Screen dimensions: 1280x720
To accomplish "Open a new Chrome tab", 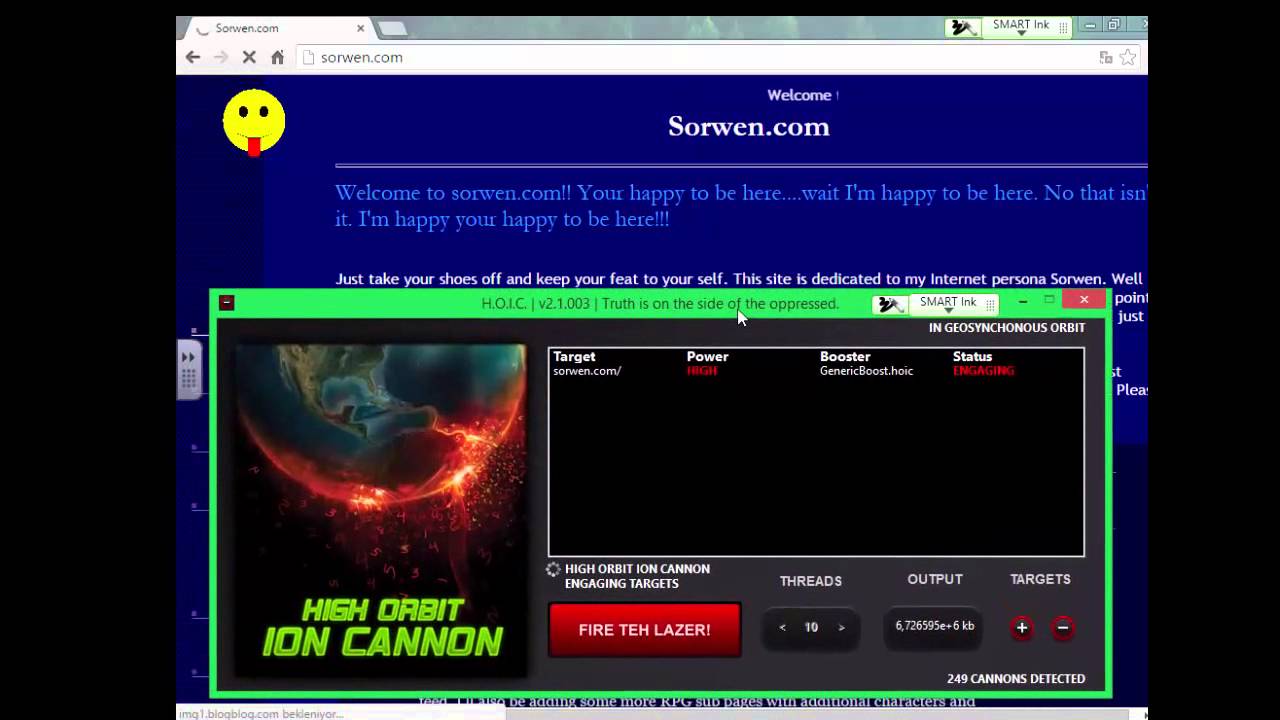I will pos(392,28).
